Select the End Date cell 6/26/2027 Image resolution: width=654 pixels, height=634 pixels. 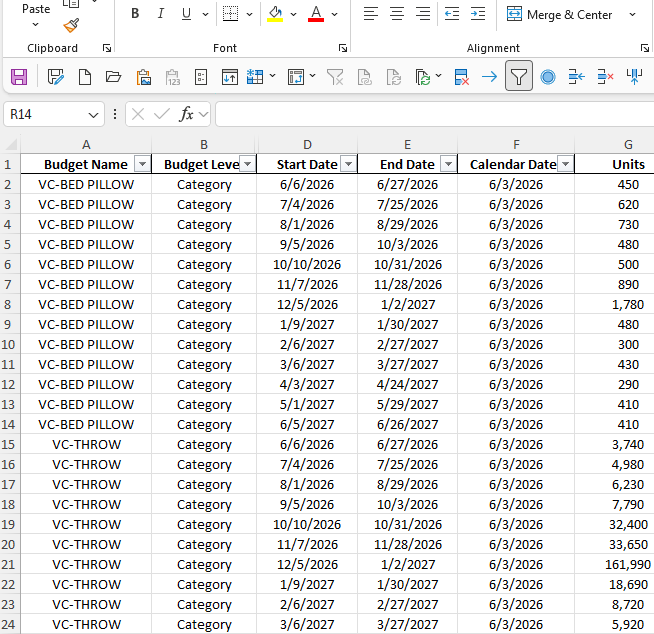(x=407, y=424)
